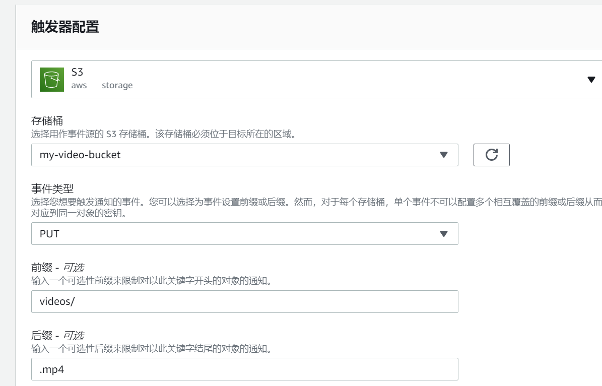Viewport: 602px width, 386px height.
Task: Open the S3 trigger source dropdown arrow
Action: point(591,80)
